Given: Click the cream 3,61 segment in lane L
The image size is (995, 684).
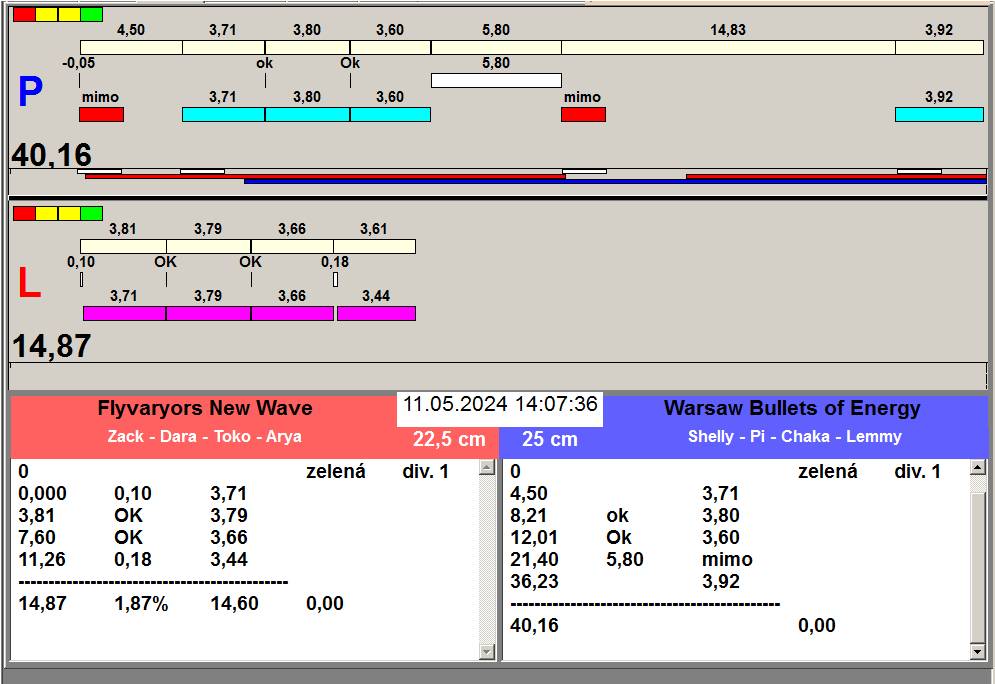Looking at the screenshot, I should pyautogui.click(x=374, y=246).
